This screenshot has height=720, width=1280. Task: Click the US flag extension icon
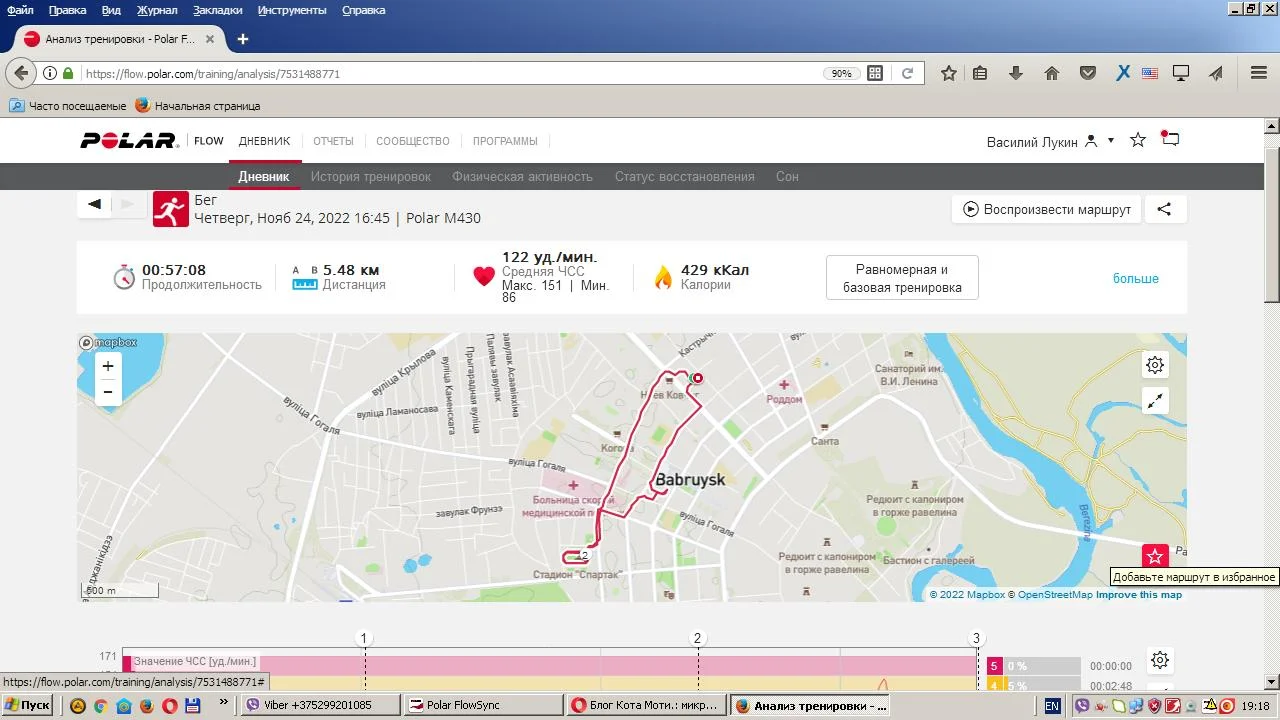click(1150, 73)
